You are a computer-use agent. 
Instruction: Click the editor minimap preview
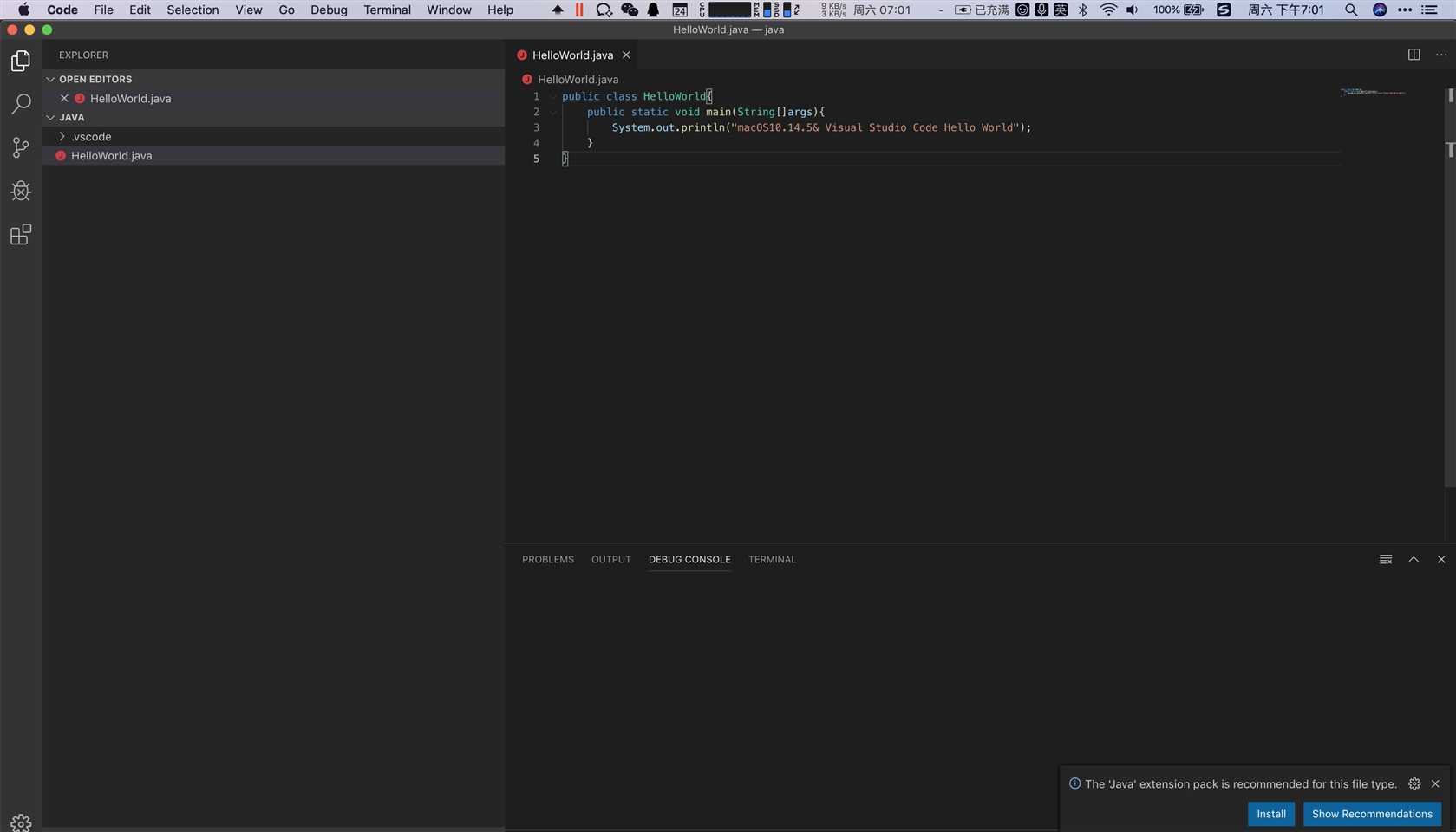(x=1373, y=92)
